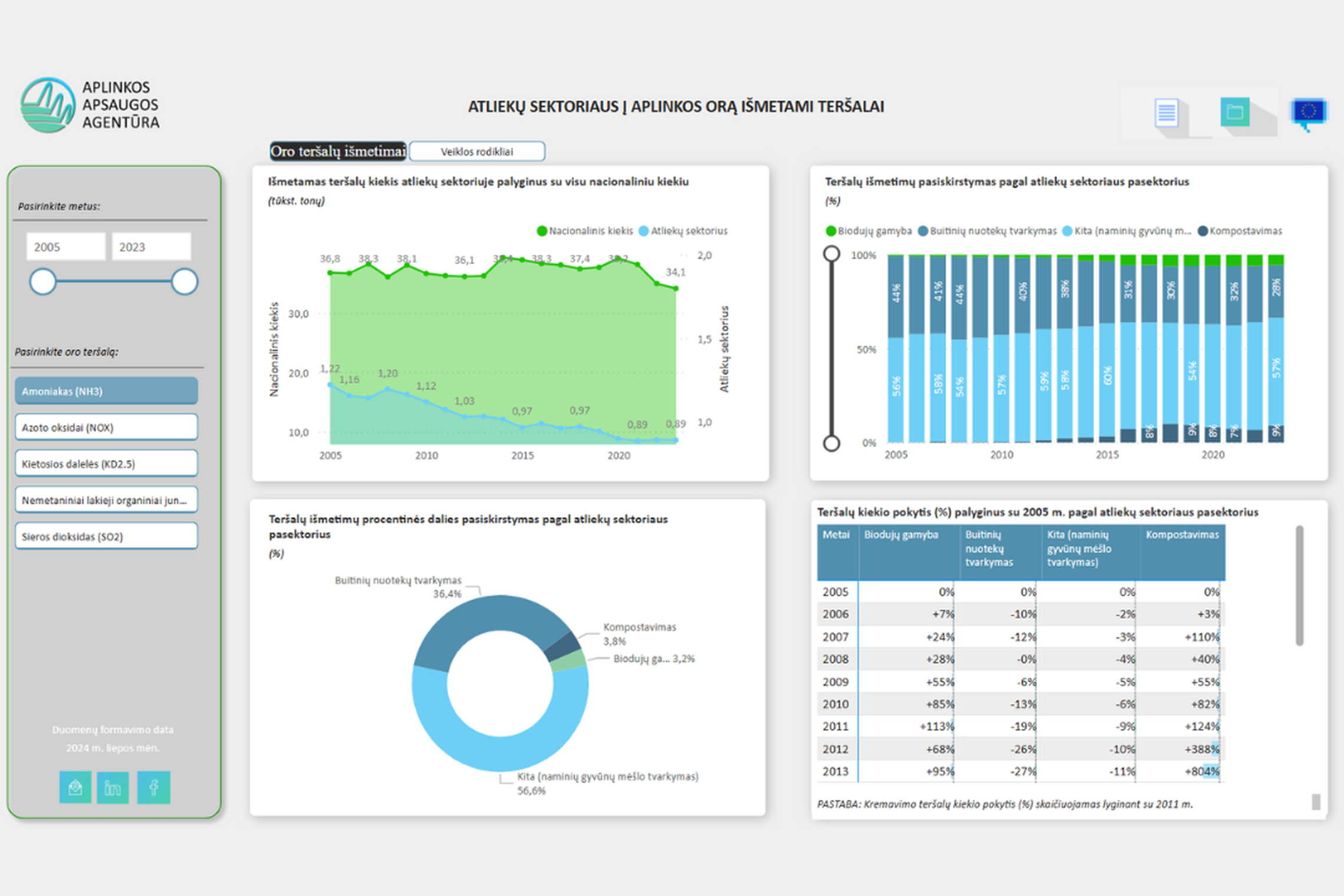1344x896 pixels.
Task: Switch to the Oro teršalų išmetimai tab
Action: [338, 151]
